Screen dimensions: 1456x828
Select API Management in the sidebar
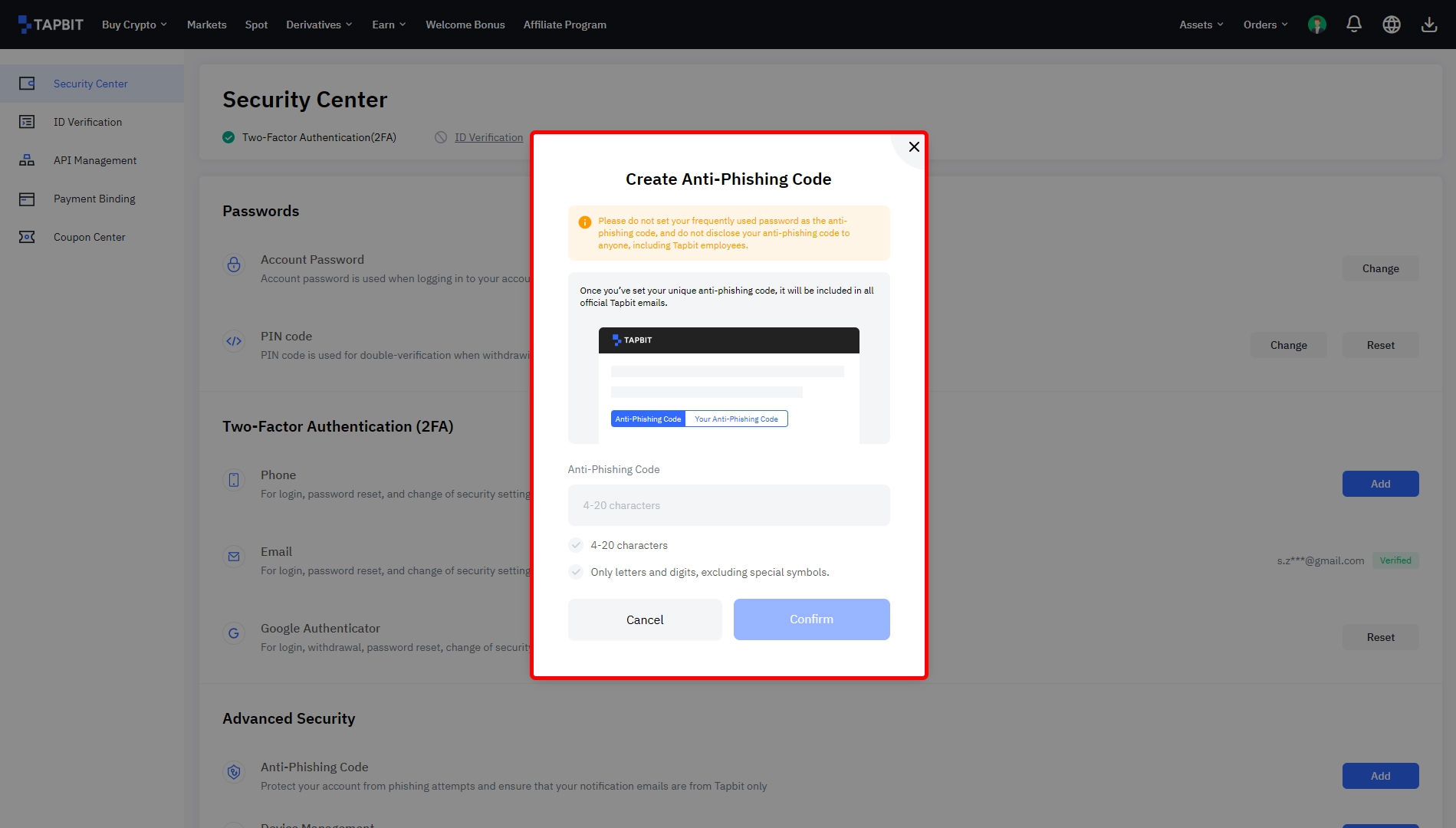(x=92, y=160)
